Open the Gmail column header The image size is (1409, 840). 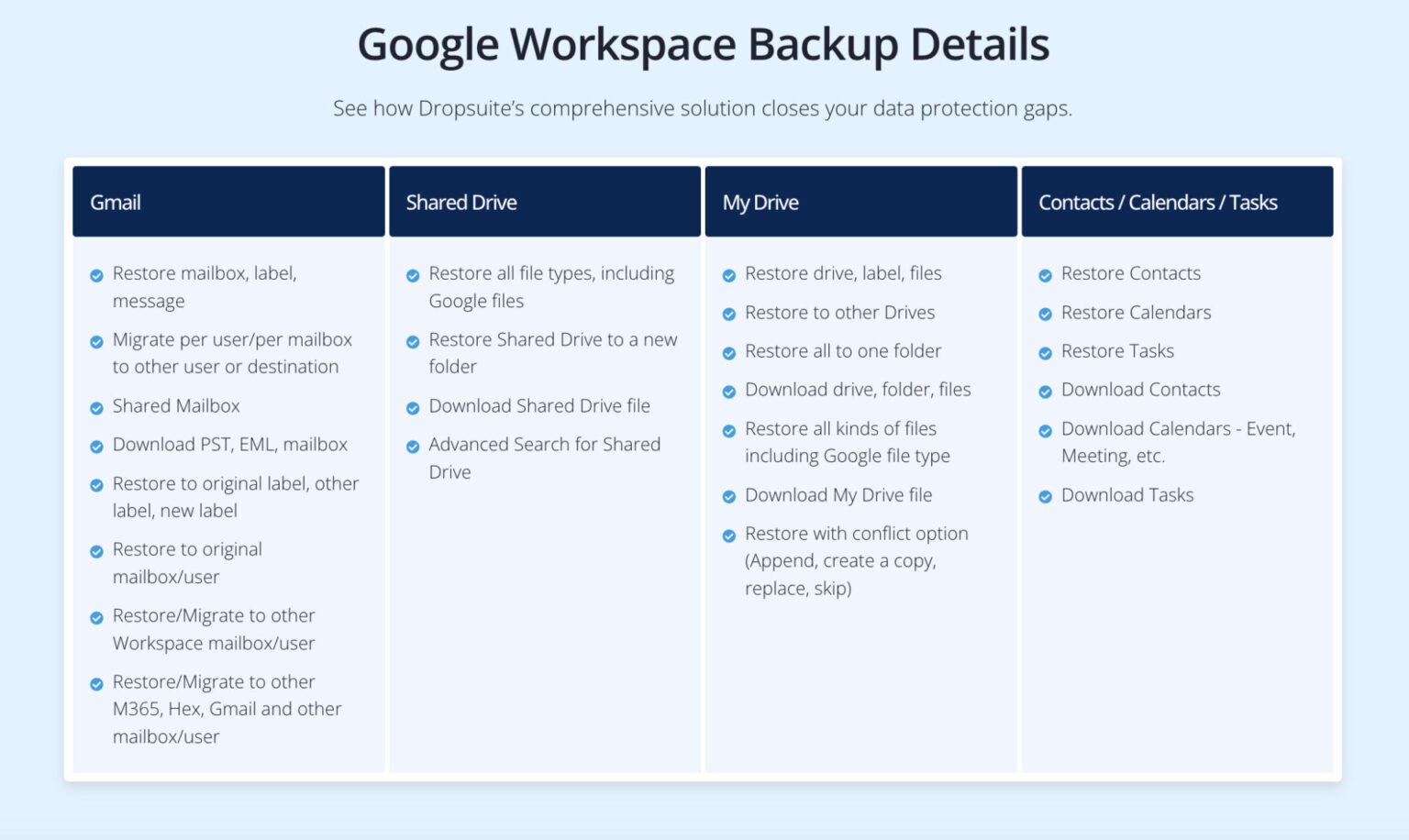pos(228,202)
